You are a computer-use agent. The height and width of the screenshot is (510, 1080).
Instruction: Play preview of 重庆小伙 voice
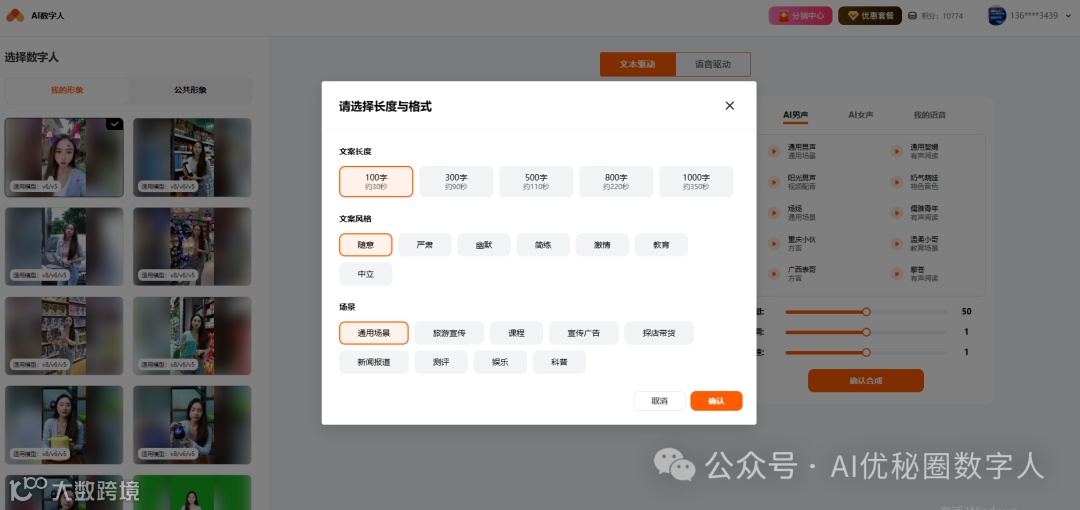773,243
